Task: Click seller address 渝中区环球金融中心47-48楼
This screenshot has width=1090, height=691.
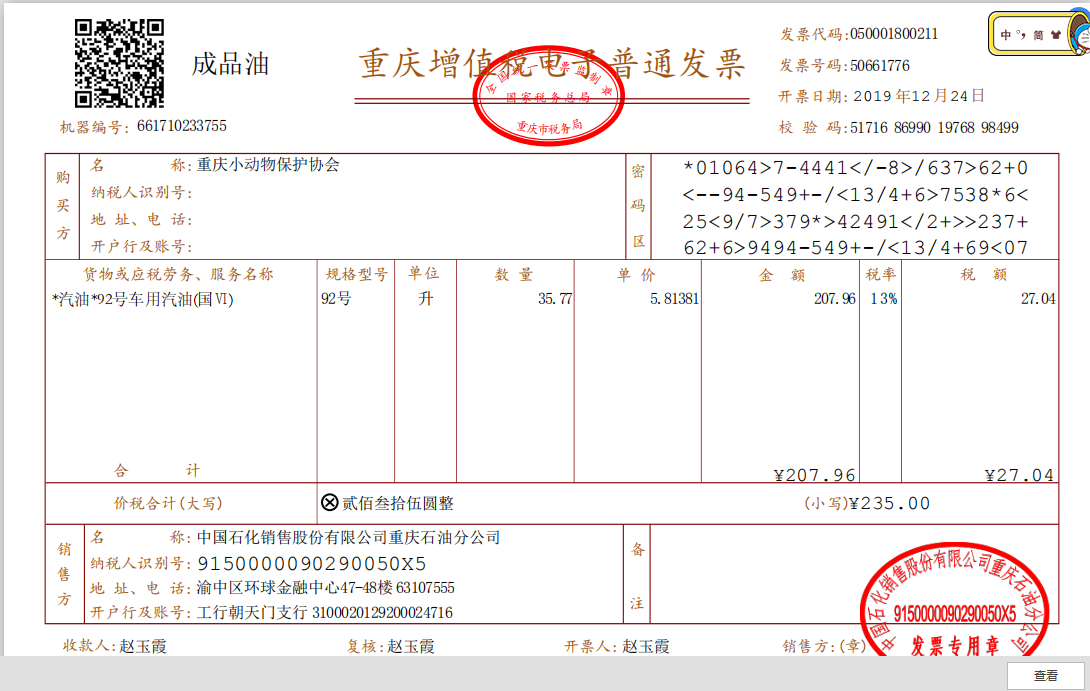Action: coord(295,588)
